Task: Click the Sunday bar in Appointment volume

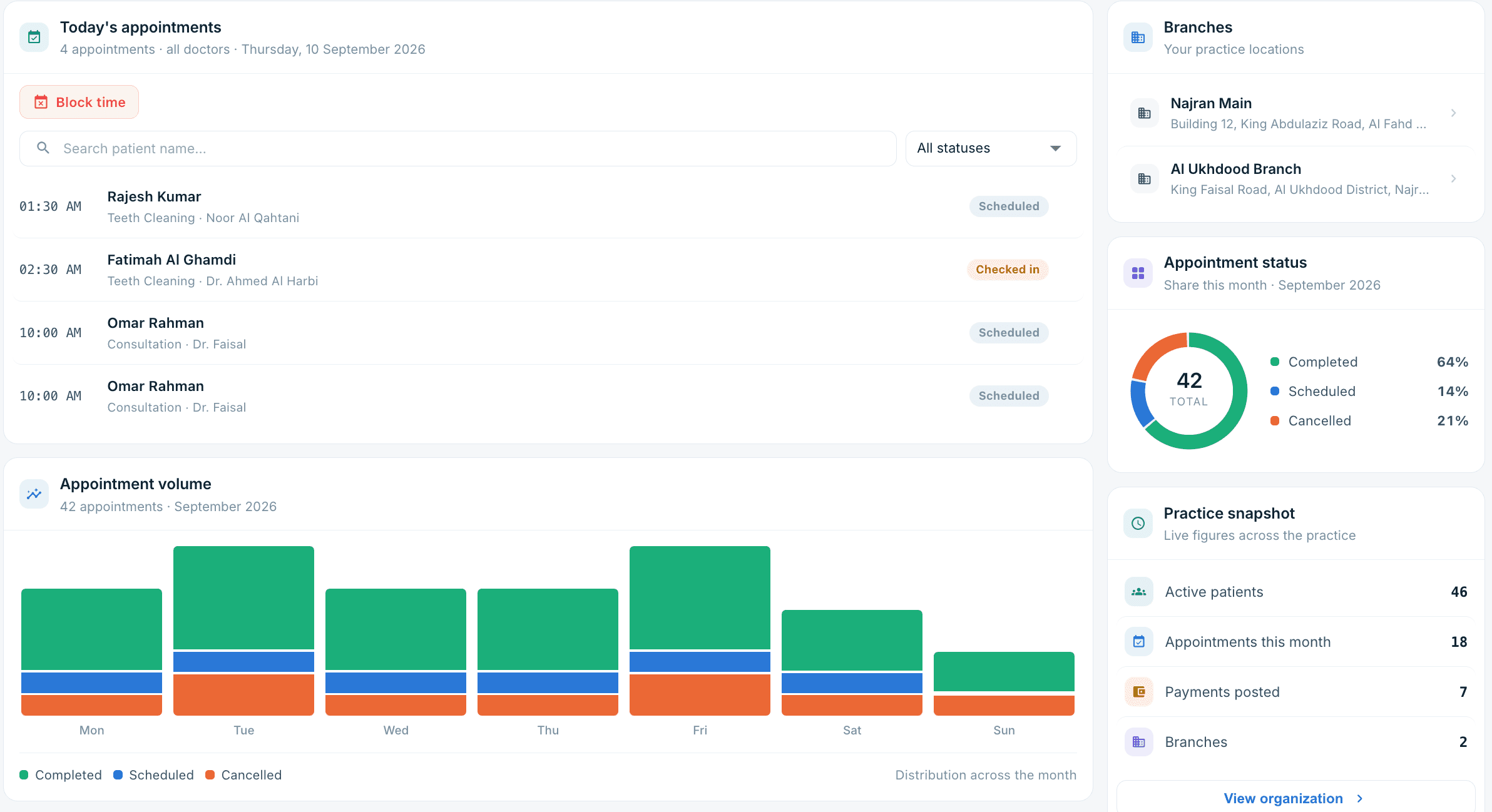Action: [1004, 683]
